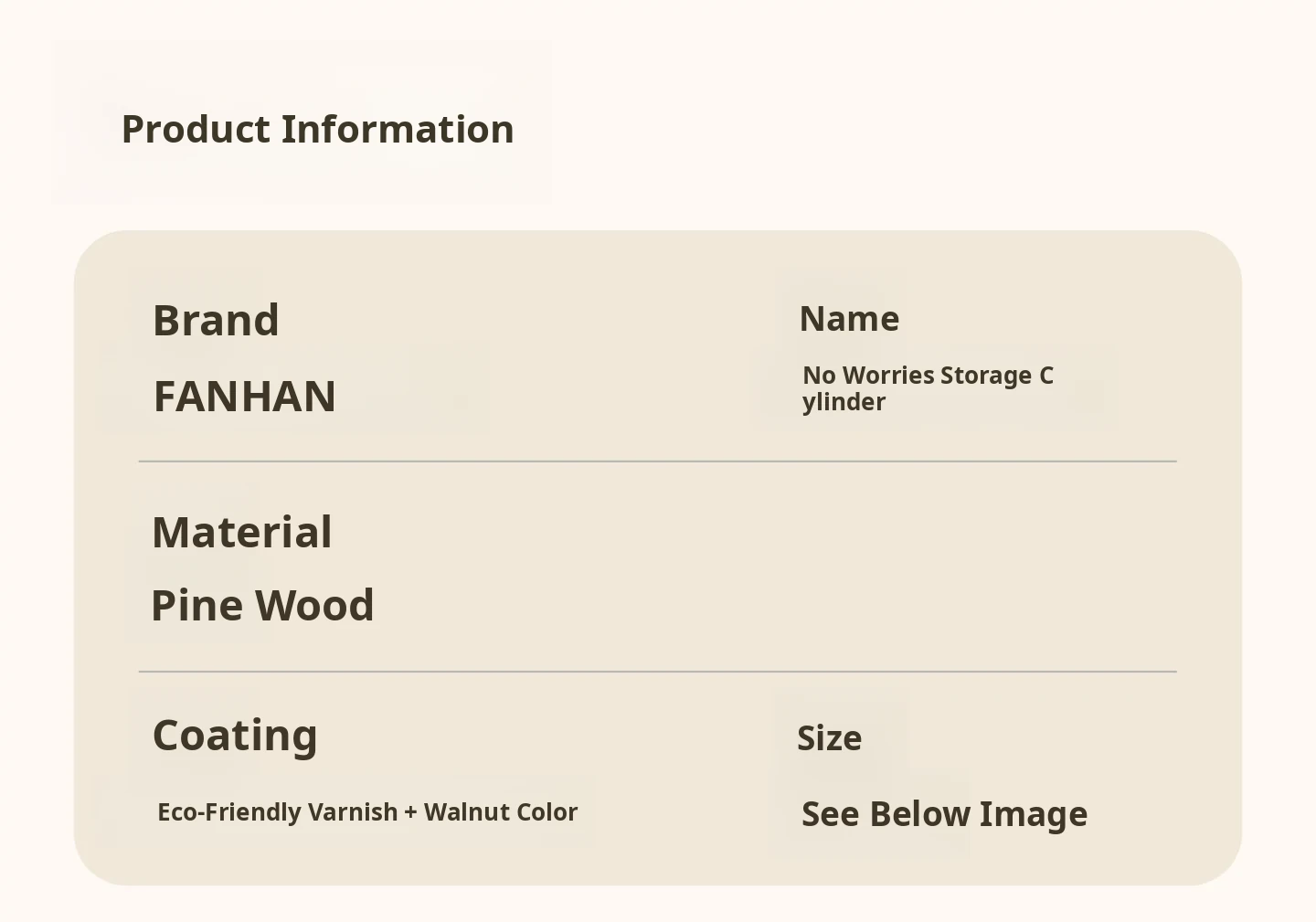Click the Pine Wood material value
The image size is (1316, 922).
(262, 605)
